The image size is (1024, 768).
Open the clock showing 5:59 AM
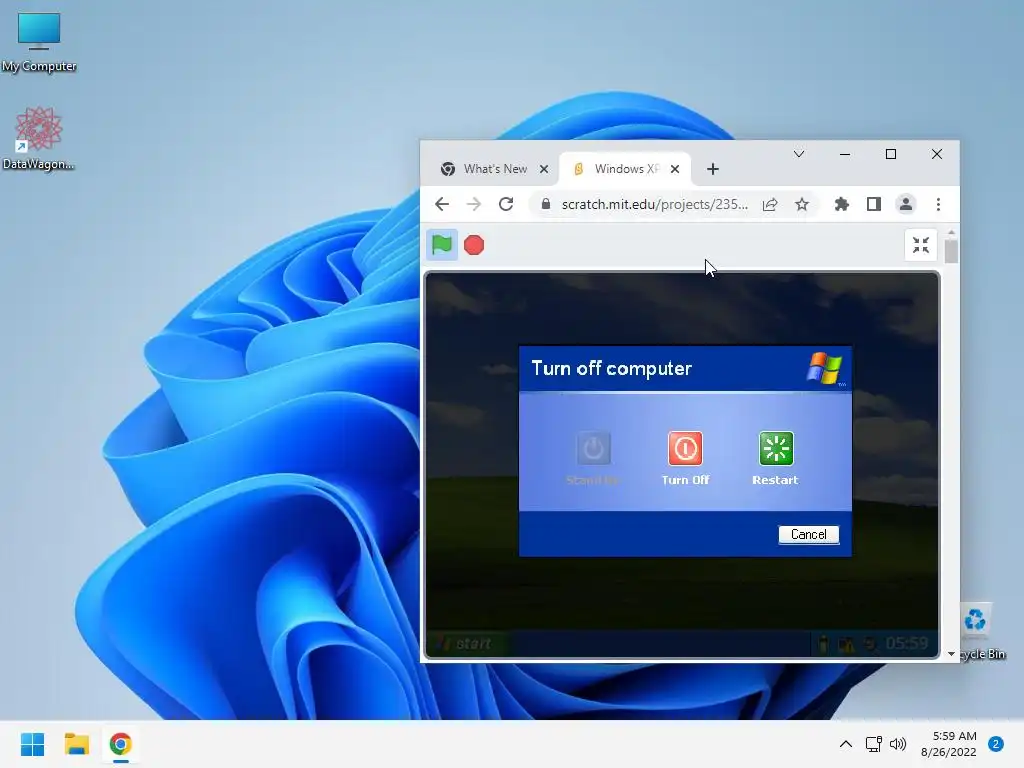(949, 744)
